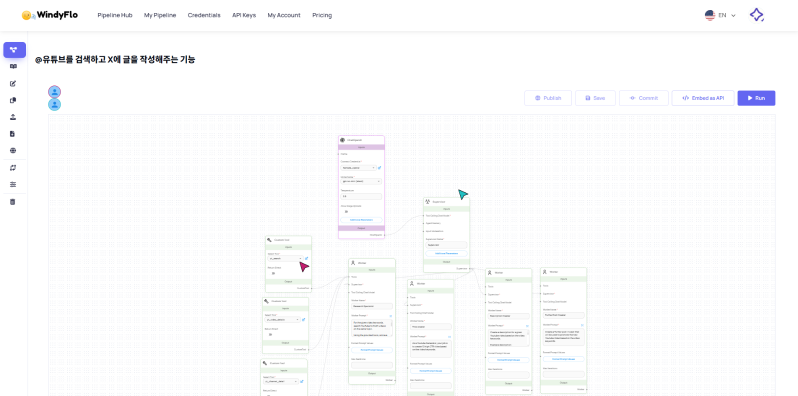Expand Worker Prompt in the third Worker node

pos(528,325)
